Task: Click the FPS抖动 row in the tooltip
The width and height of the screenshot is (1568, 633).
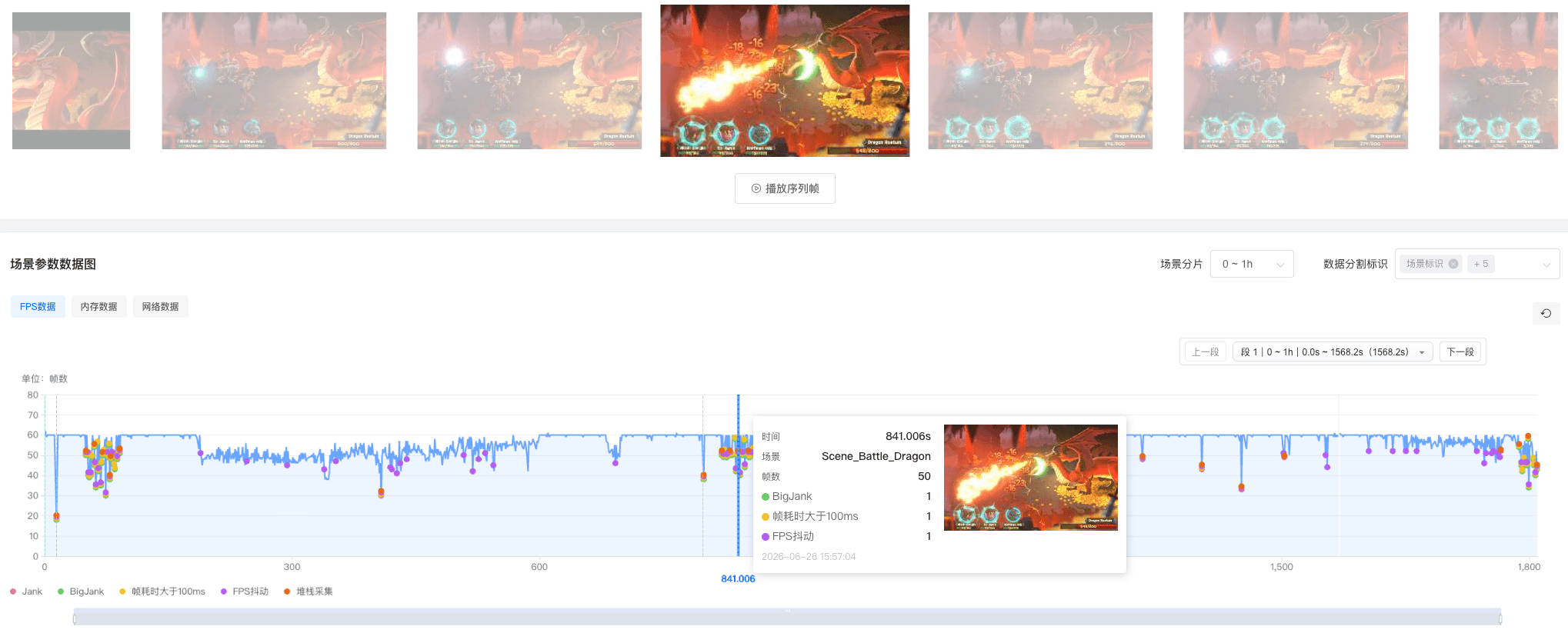Action: (x=846, y=536)
